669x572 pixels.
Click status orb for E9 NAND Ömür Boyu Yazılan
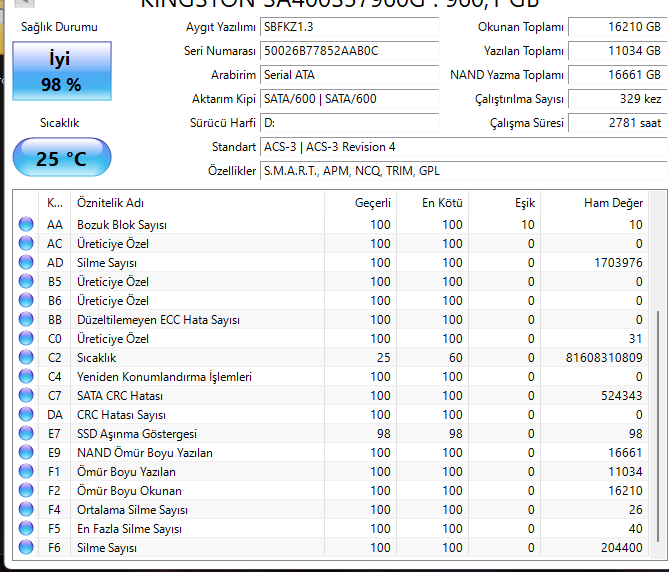[x=26, y=452]
